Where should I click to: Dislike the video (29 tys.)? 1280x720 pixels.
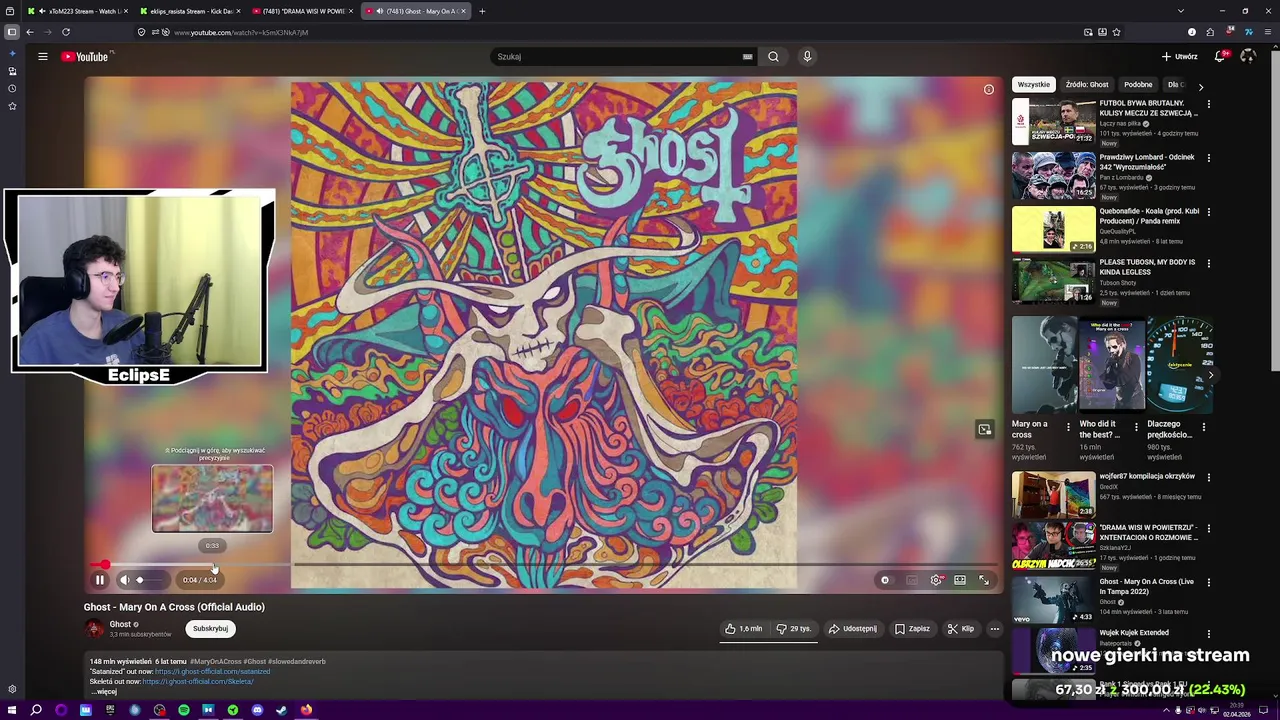pos(794,629)
